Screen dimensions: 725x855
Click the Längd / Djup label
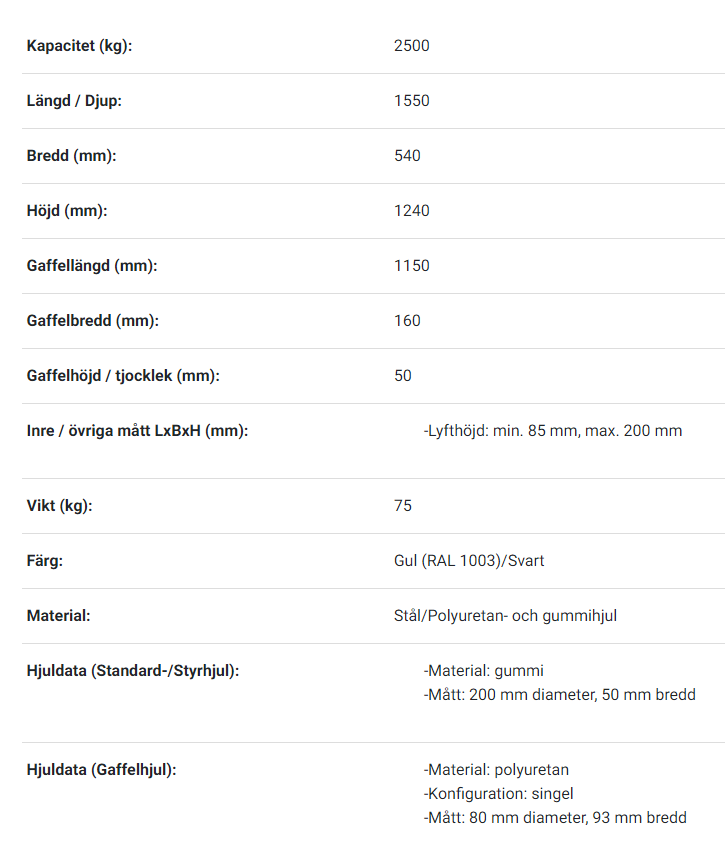click(74, 101)
